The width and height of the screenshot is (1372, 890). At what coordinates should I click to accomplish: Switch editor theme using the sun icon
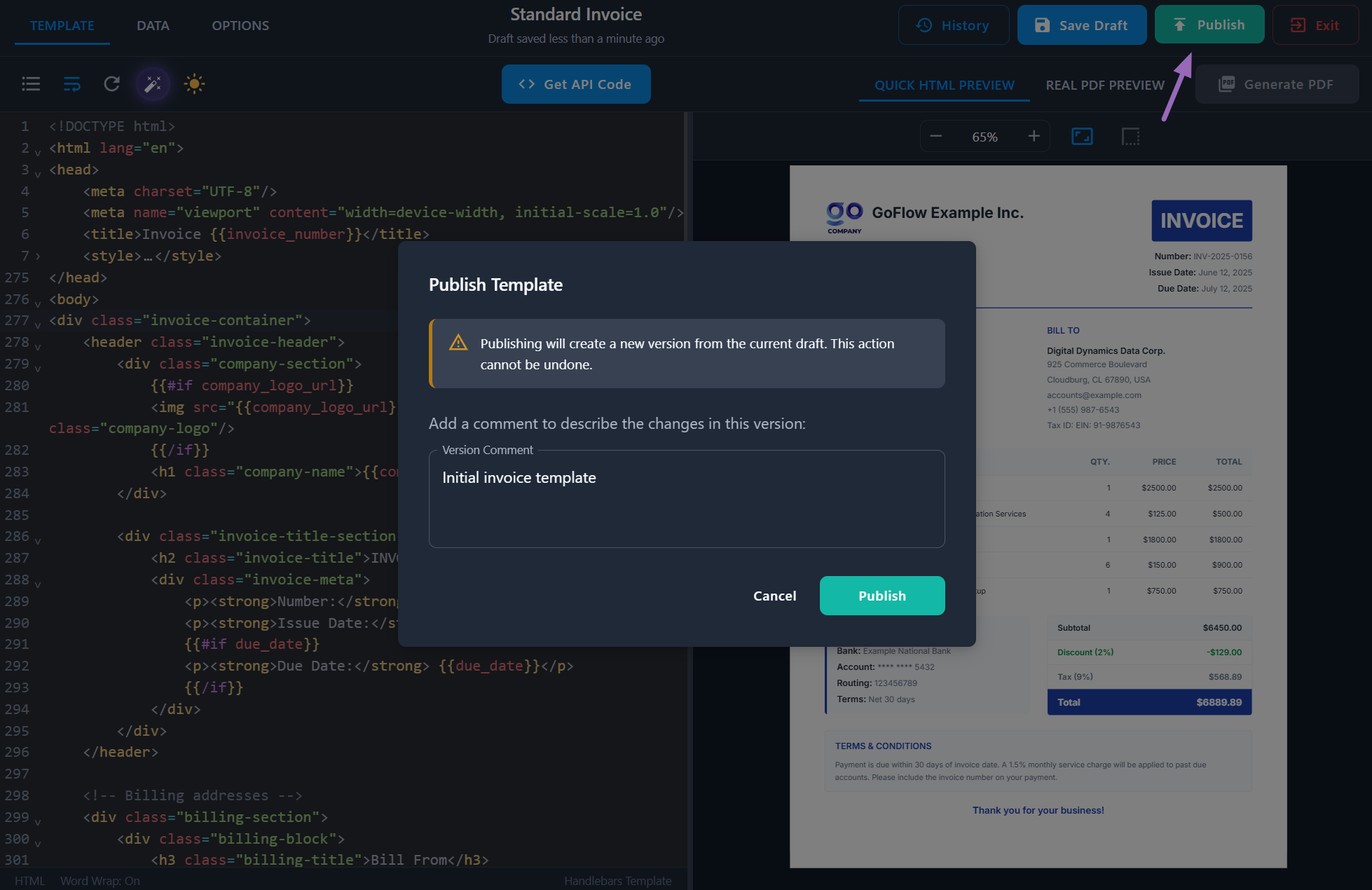(193, 83)
